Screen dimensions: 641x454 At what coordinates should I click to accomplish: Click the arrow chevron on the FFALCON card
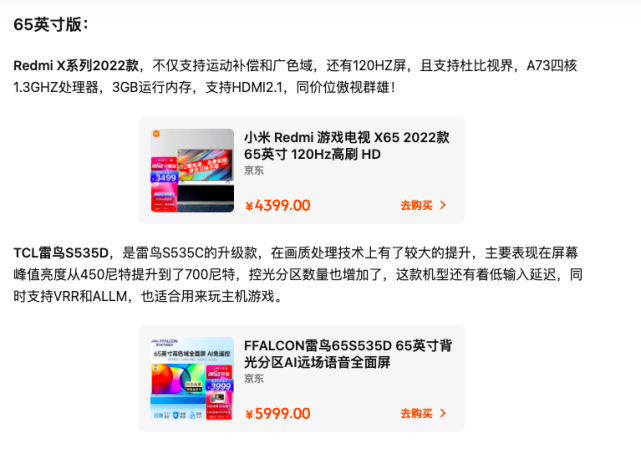click(x=443, y=413)
